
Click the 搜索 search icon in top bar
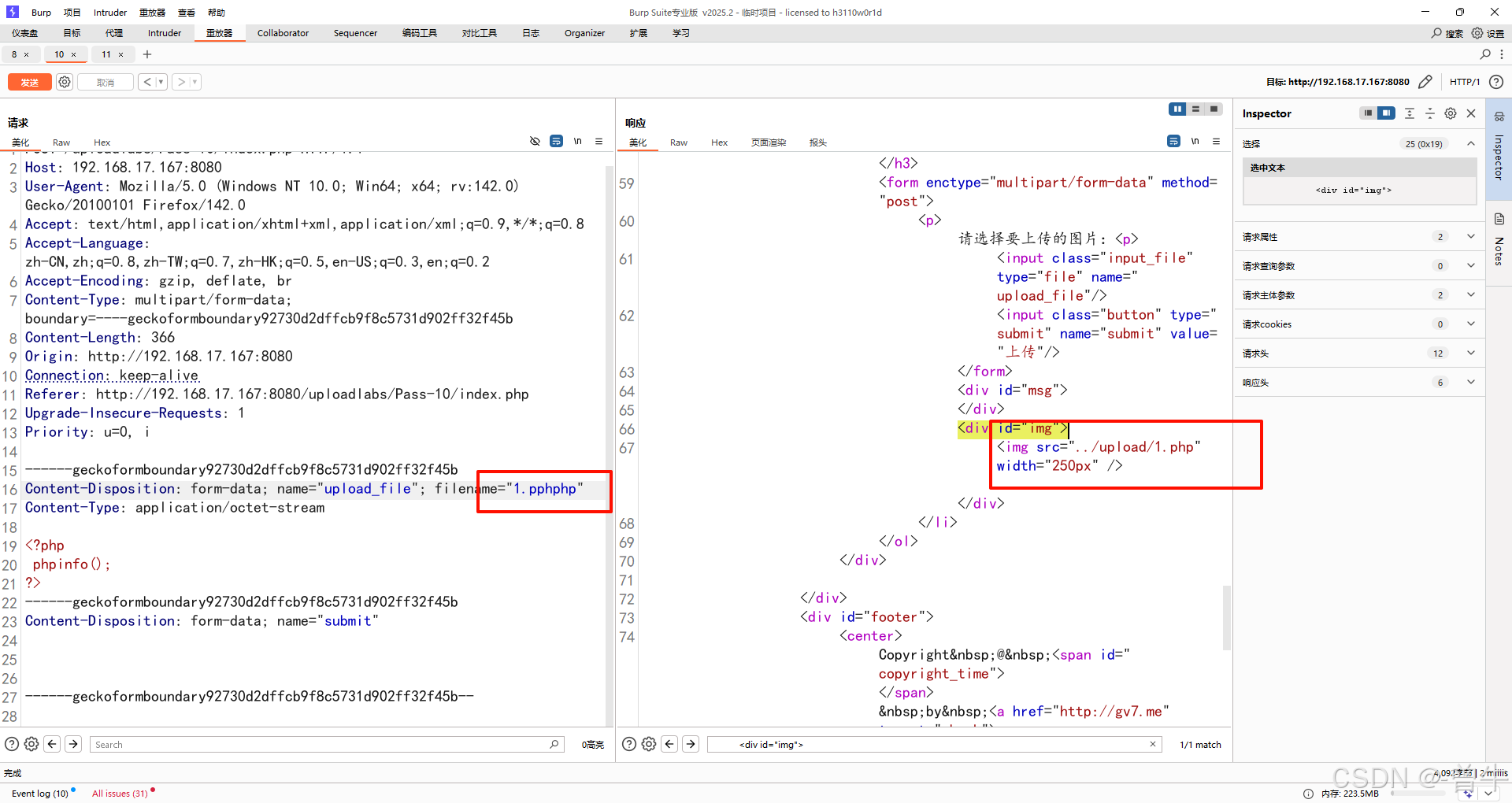pos(1447,33)
